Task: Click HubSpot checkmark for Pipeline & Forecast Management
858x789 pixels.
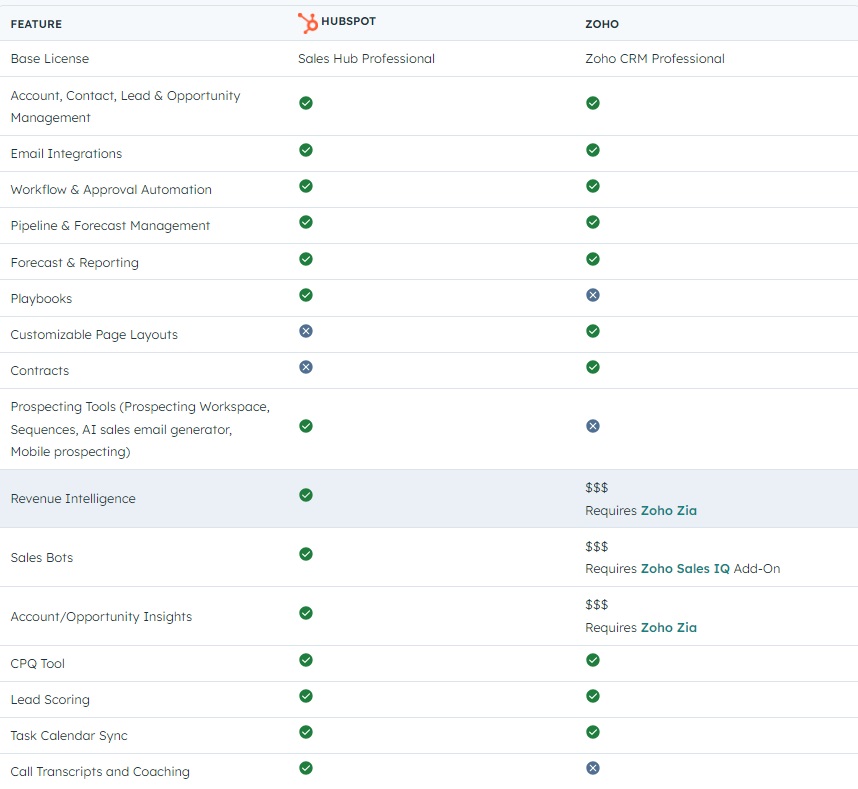Action: pyautogui.click(x=306, y=222)
